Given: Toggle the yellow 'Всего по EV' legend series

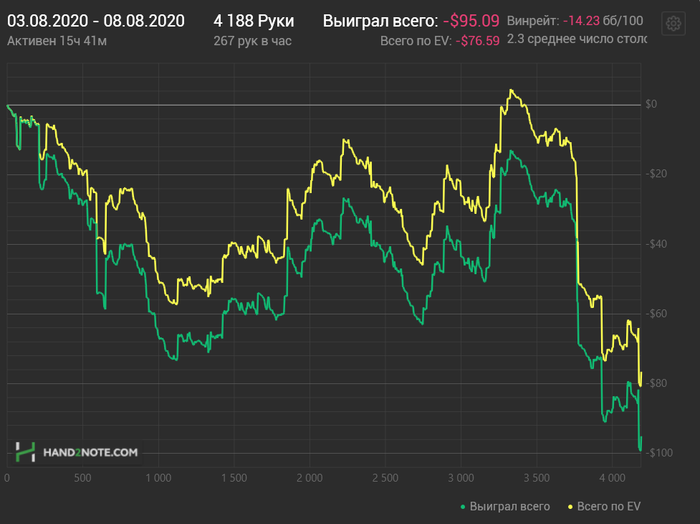Looking at the screenshot, I should (x=604, y=507).
